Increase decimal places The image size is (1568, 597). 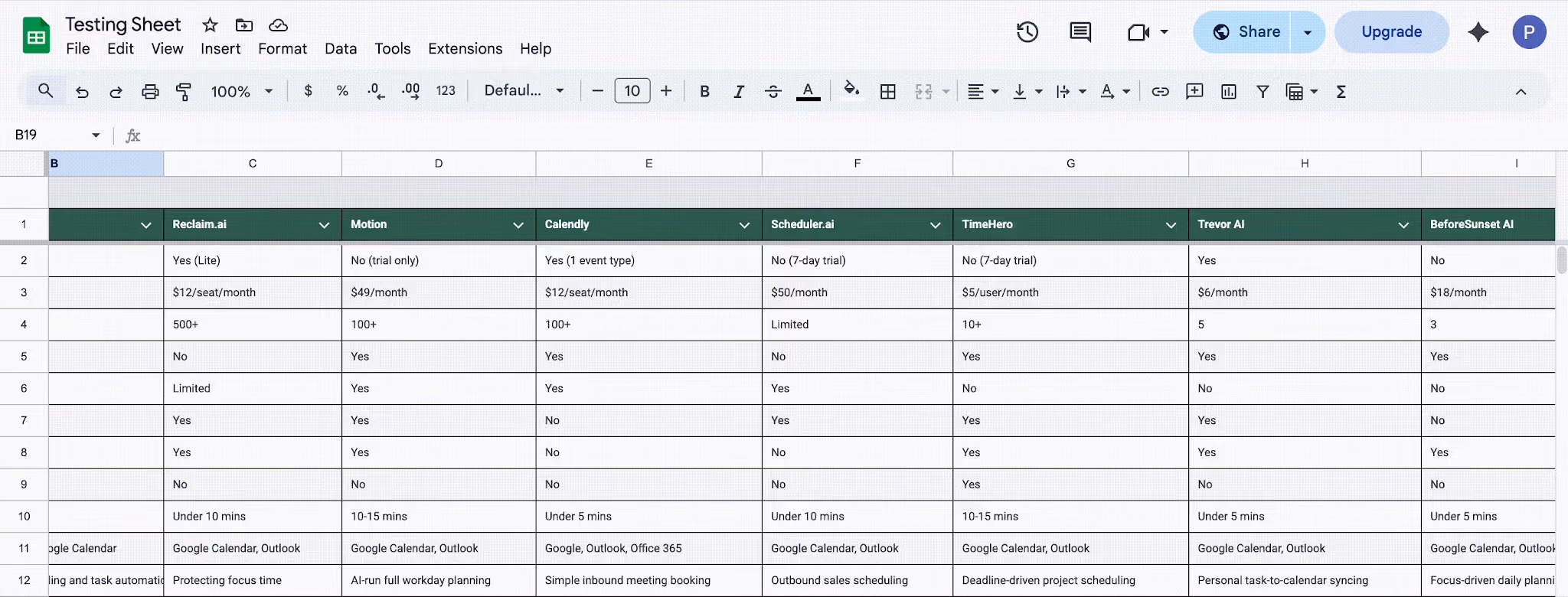[x=410, y=91]
